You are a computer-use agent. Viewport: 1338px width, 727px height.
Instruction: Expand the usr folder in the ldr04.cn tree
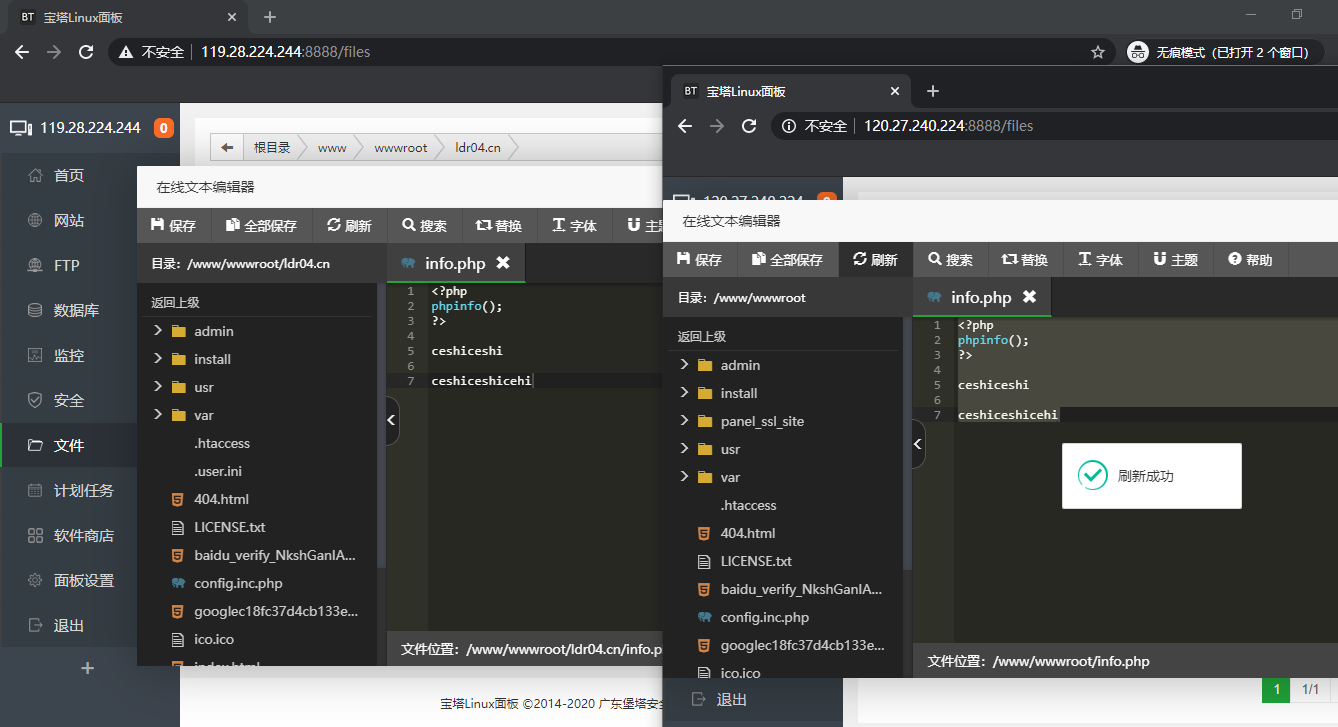tap(158, 387)
